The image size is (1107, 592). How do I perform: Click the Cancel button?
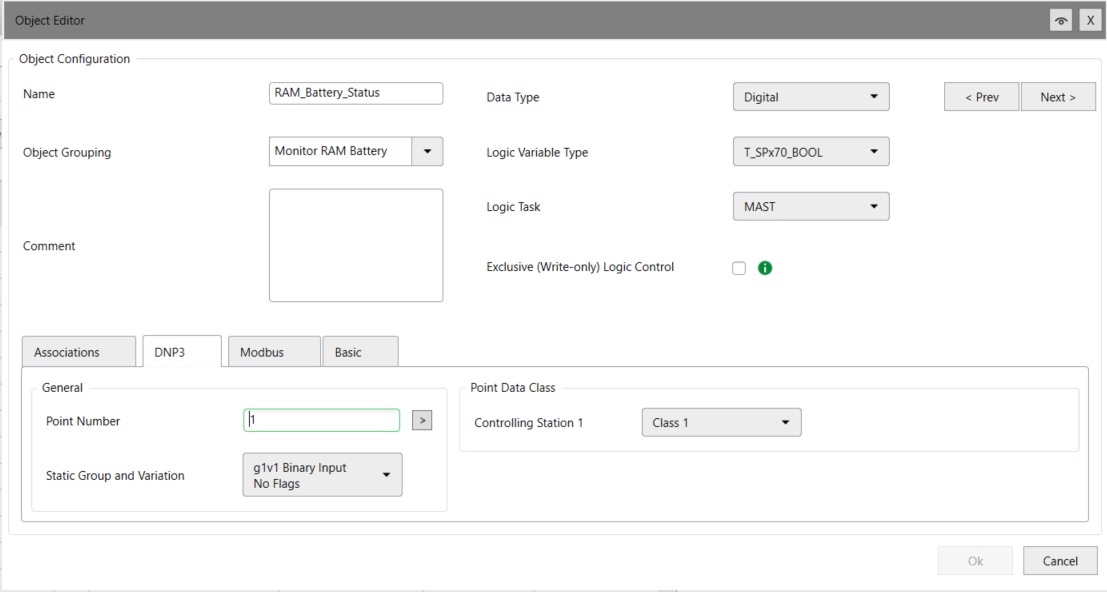(1060, 561)
